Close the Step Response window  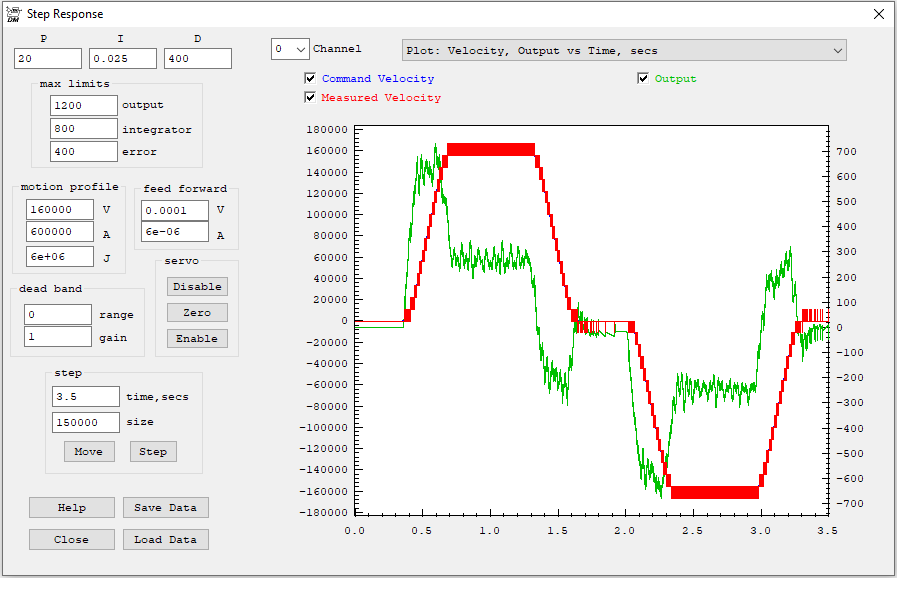pyautogui.click(x=878, y=14)
